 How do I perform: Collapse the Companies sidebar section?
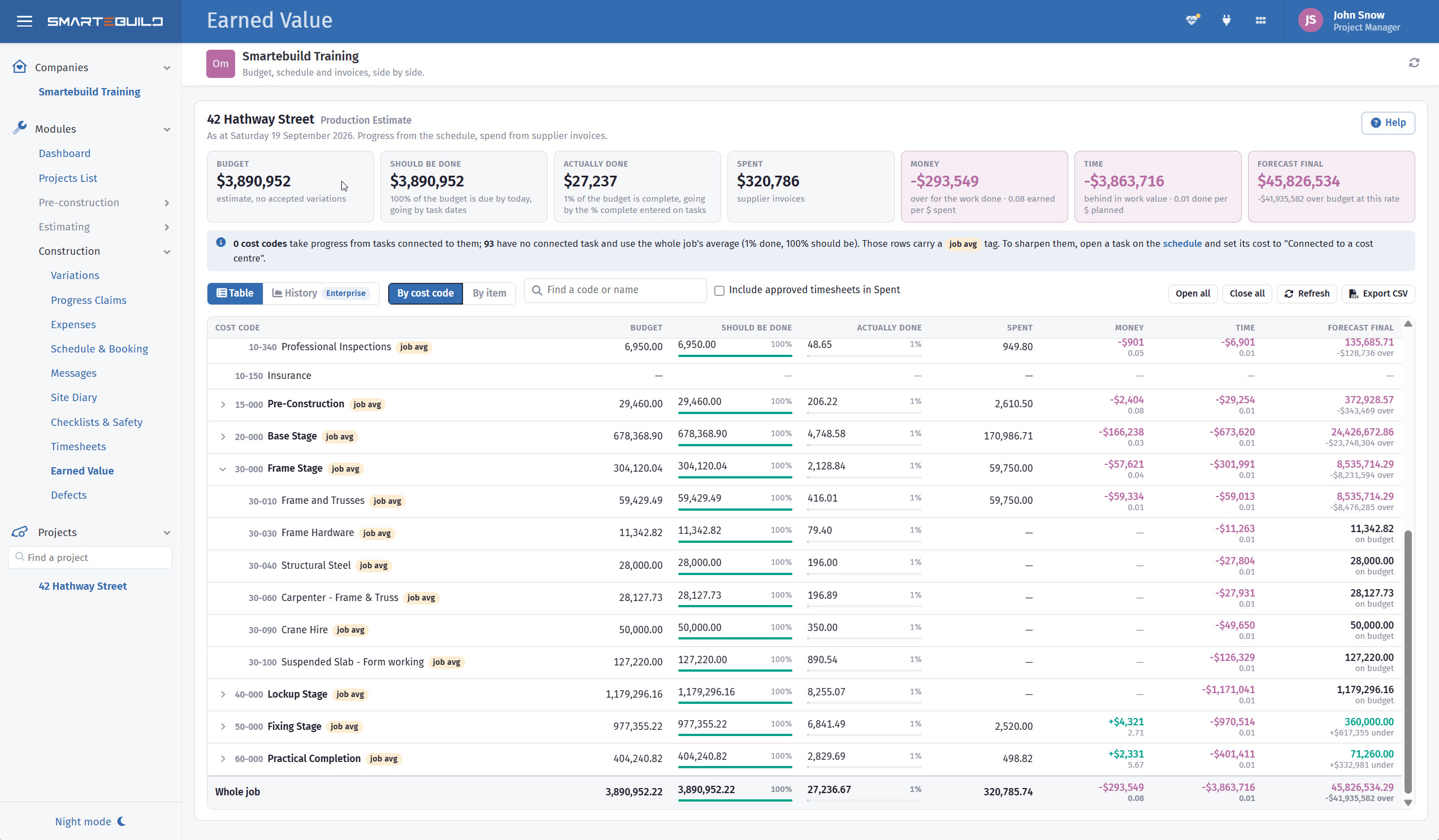click(x=167, y=68)
